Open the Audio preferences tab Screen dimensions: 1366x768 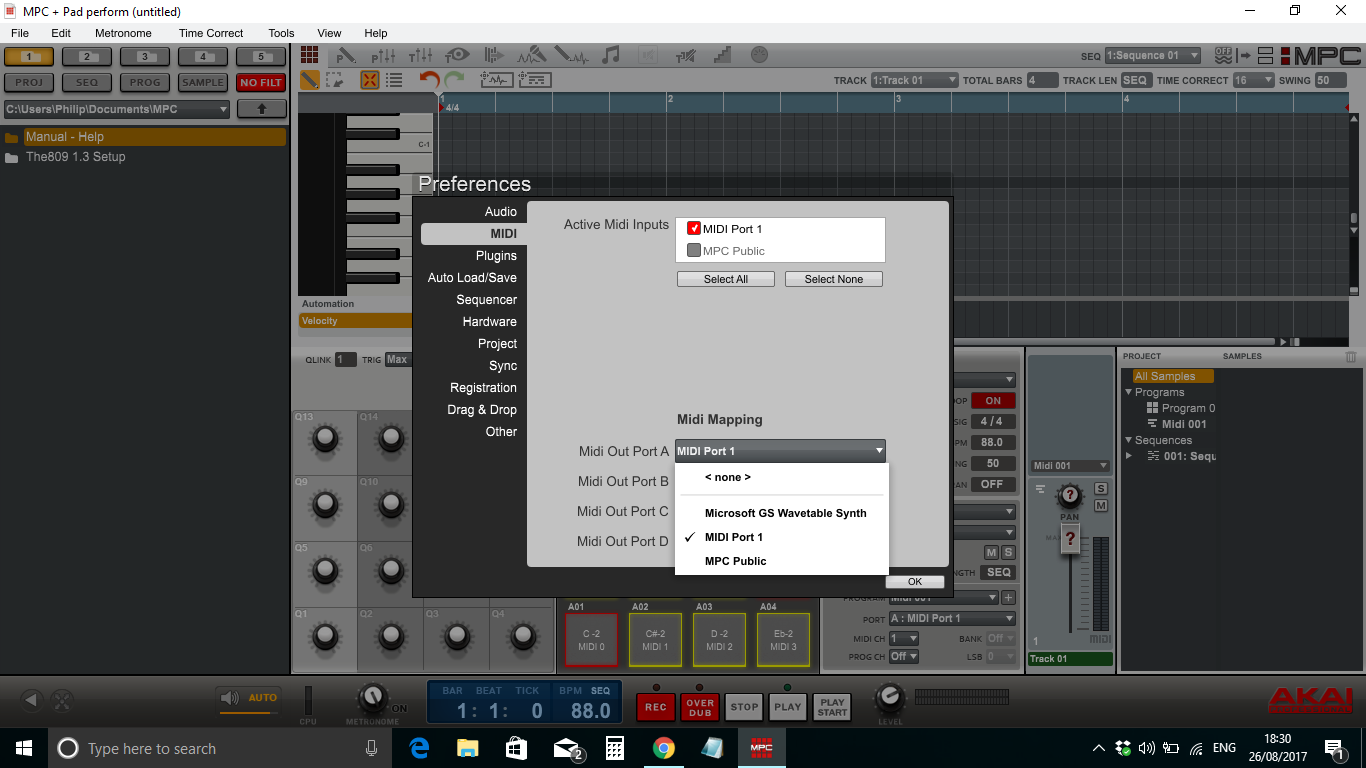pyautogui.click(x=501, y=211)
